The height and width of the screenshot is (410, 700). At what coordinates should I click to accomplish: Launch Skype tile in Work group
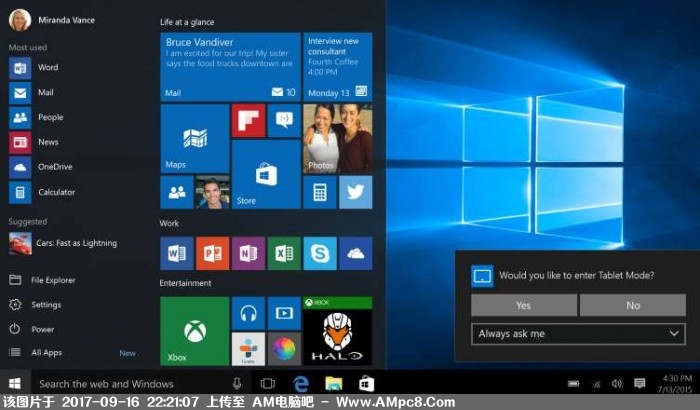pos(320,253)
